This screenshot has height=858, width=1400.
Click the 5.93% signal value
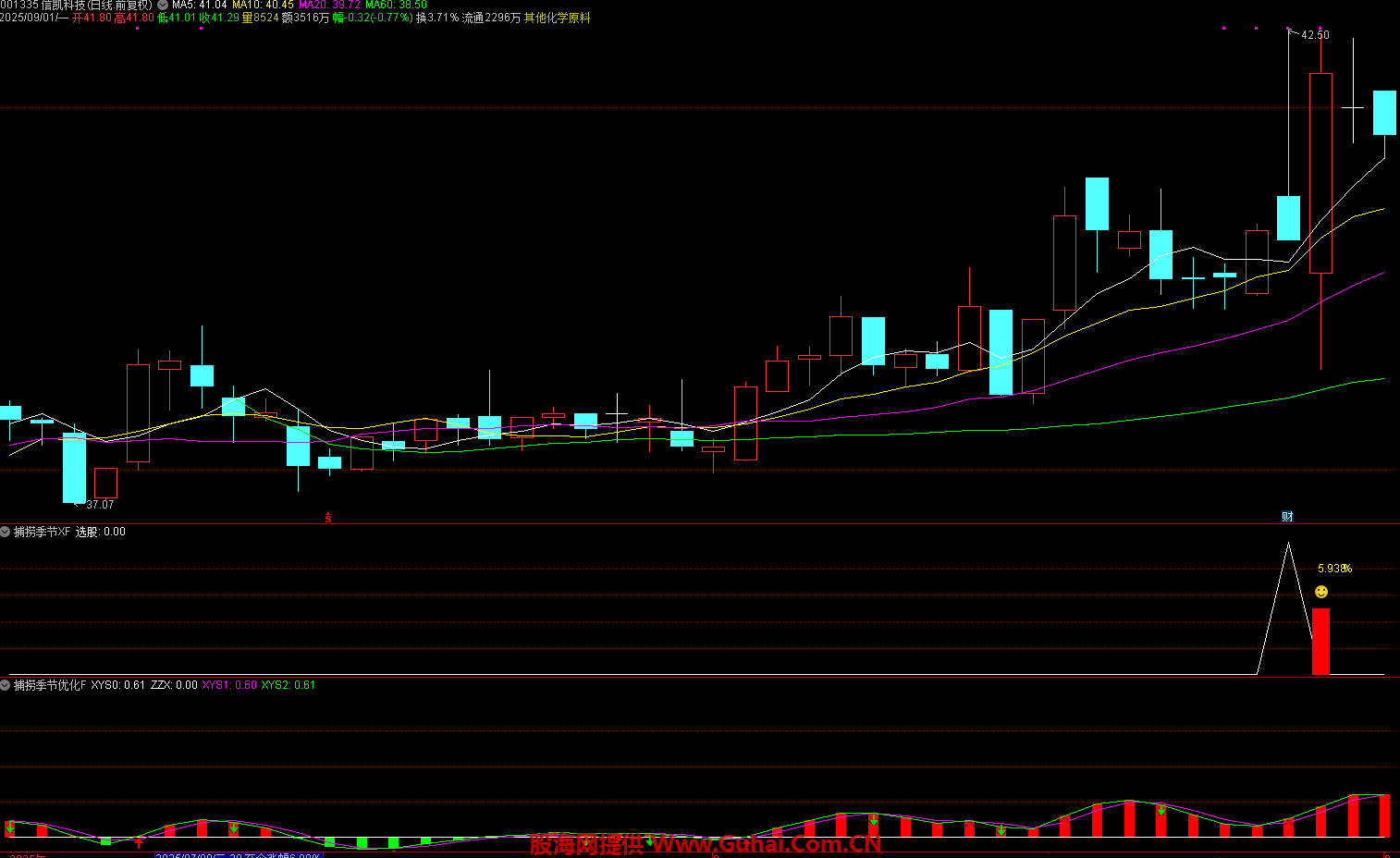(1334, 569)
